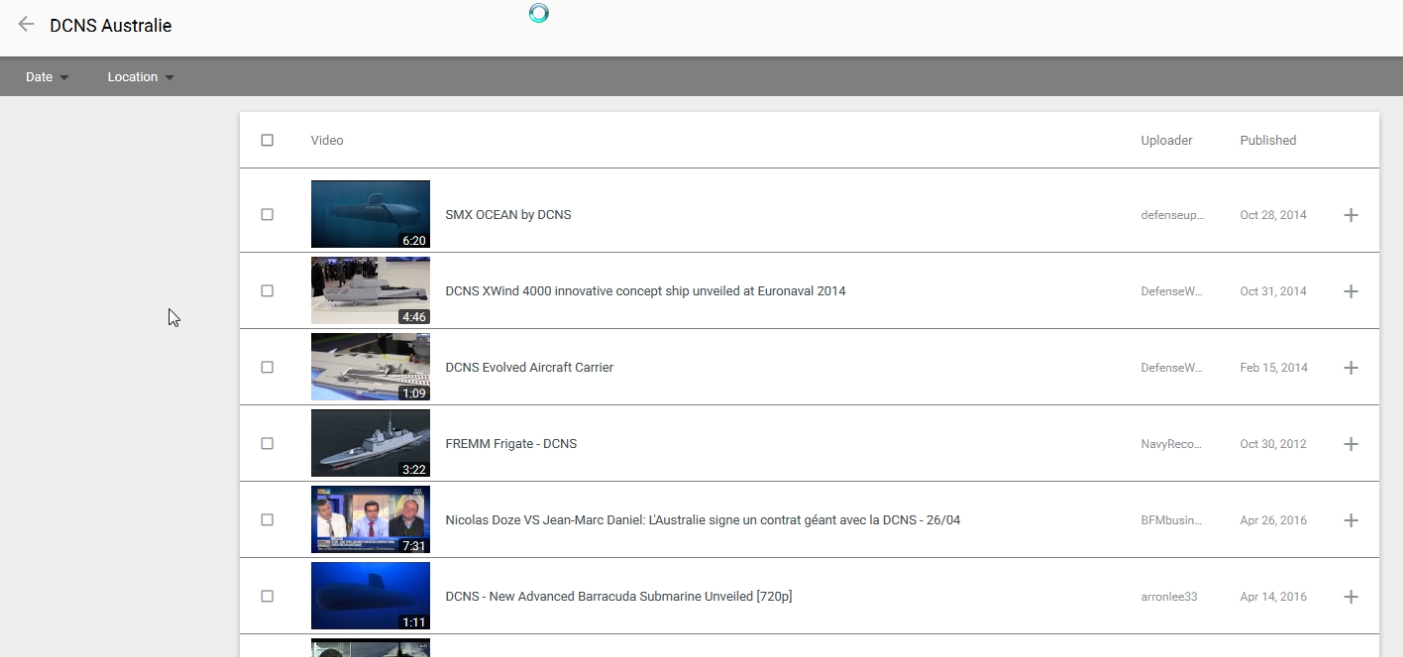This screenshot has width=1403, height=657.
Task: Tick checkbox for DCNS Evolved Aircraft Carrier
Action: pyautogui.click(x=267, y=367)
